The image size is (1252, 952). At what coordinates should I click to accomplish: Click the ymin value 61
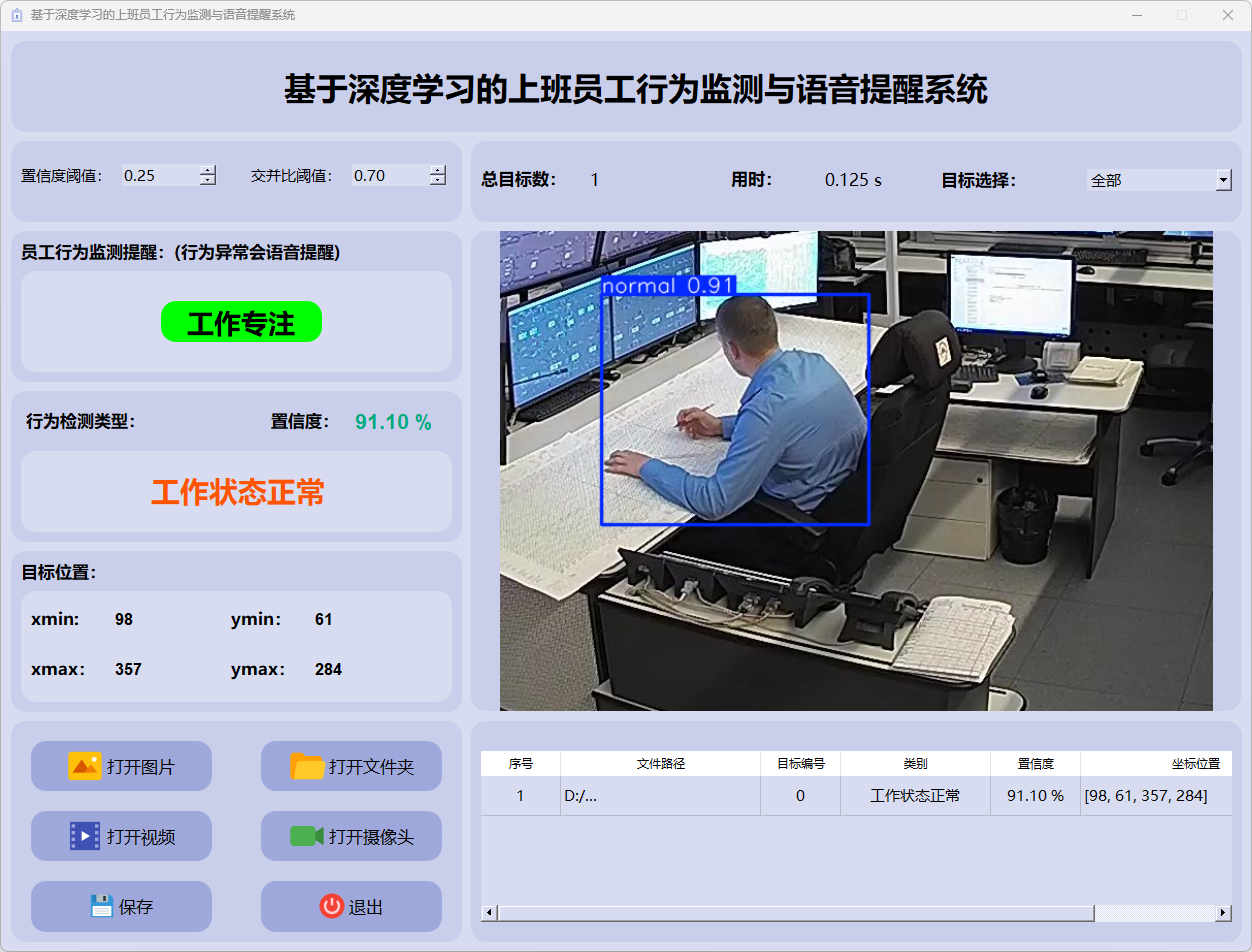323,620
